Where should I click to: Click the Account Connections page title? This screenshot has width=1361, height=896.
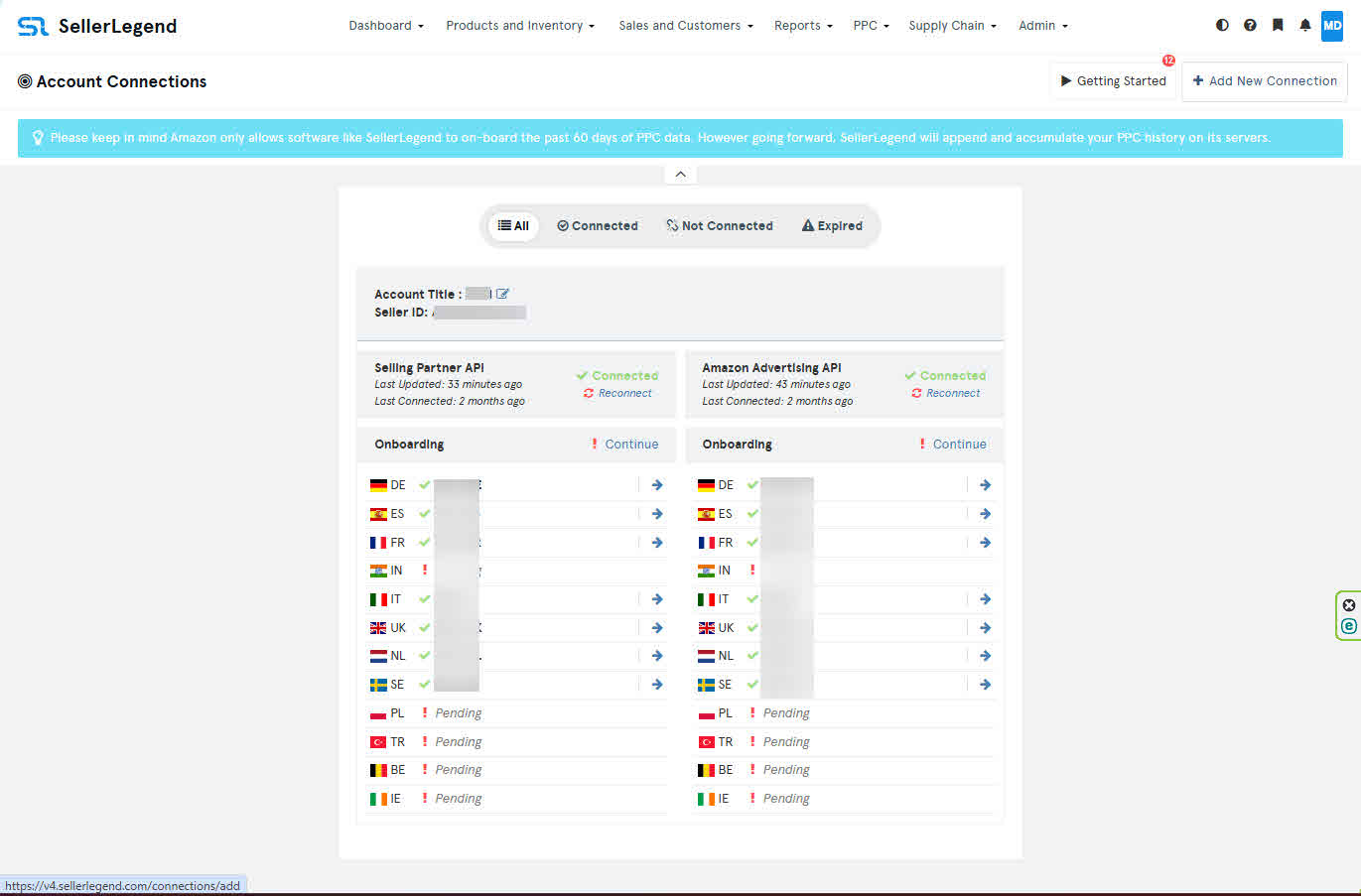tap(121, 81)
